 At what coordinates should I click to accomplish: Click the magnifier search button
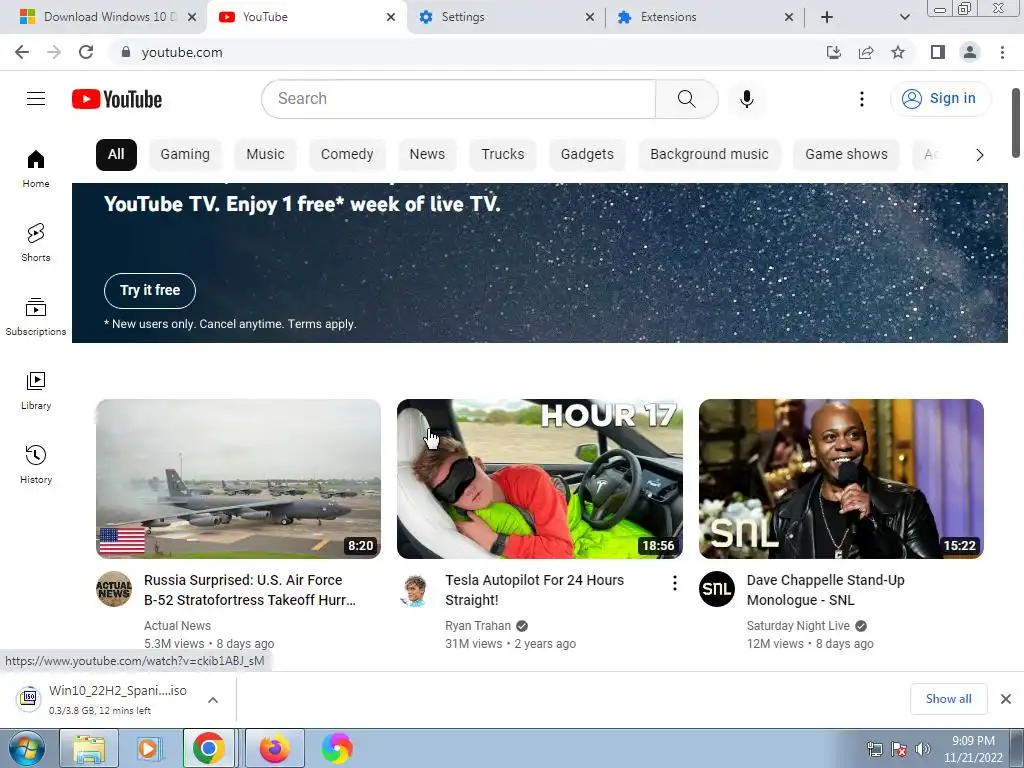(x=686, y=99)
